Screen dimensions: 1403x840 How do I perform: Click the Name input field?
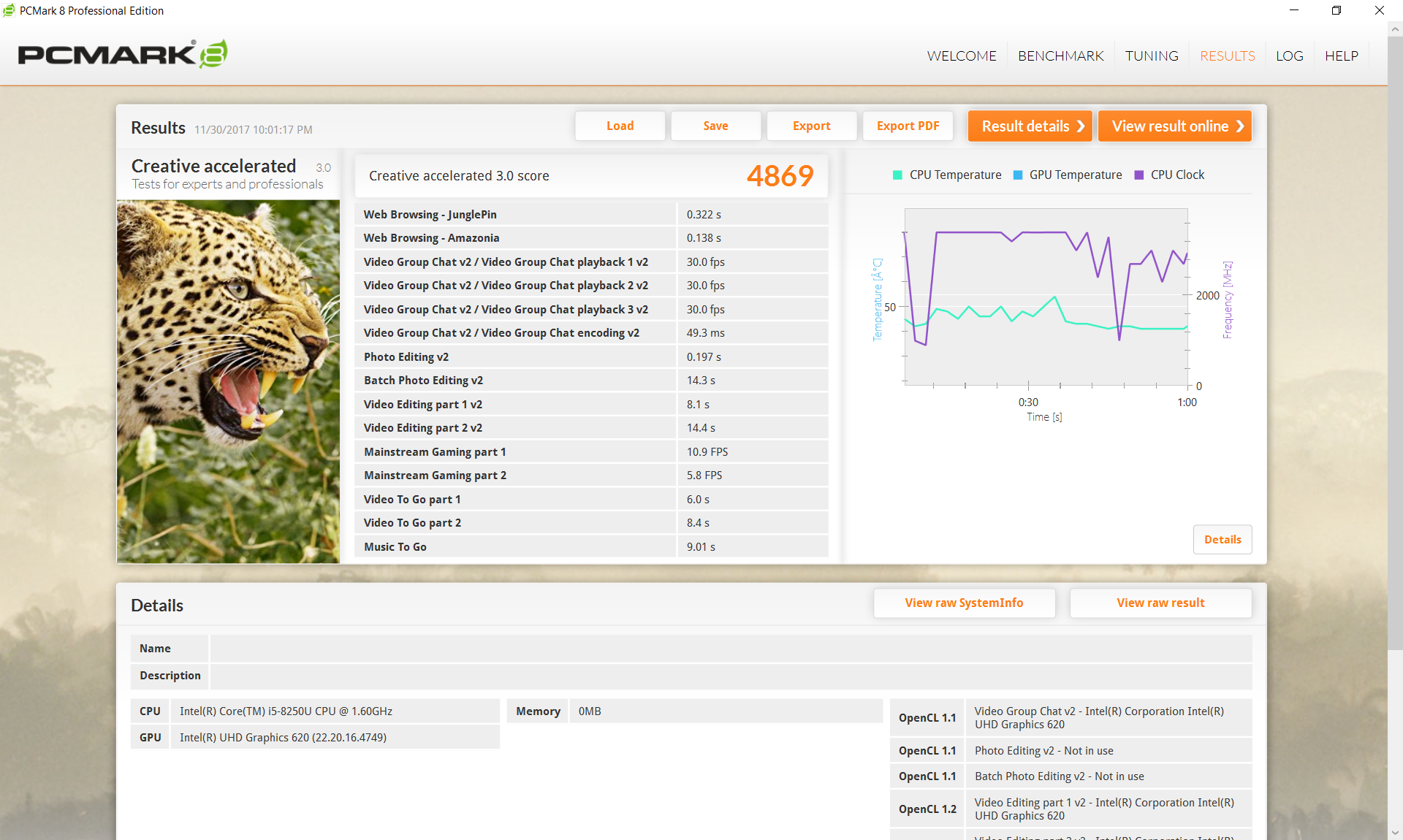pos(731,649)
